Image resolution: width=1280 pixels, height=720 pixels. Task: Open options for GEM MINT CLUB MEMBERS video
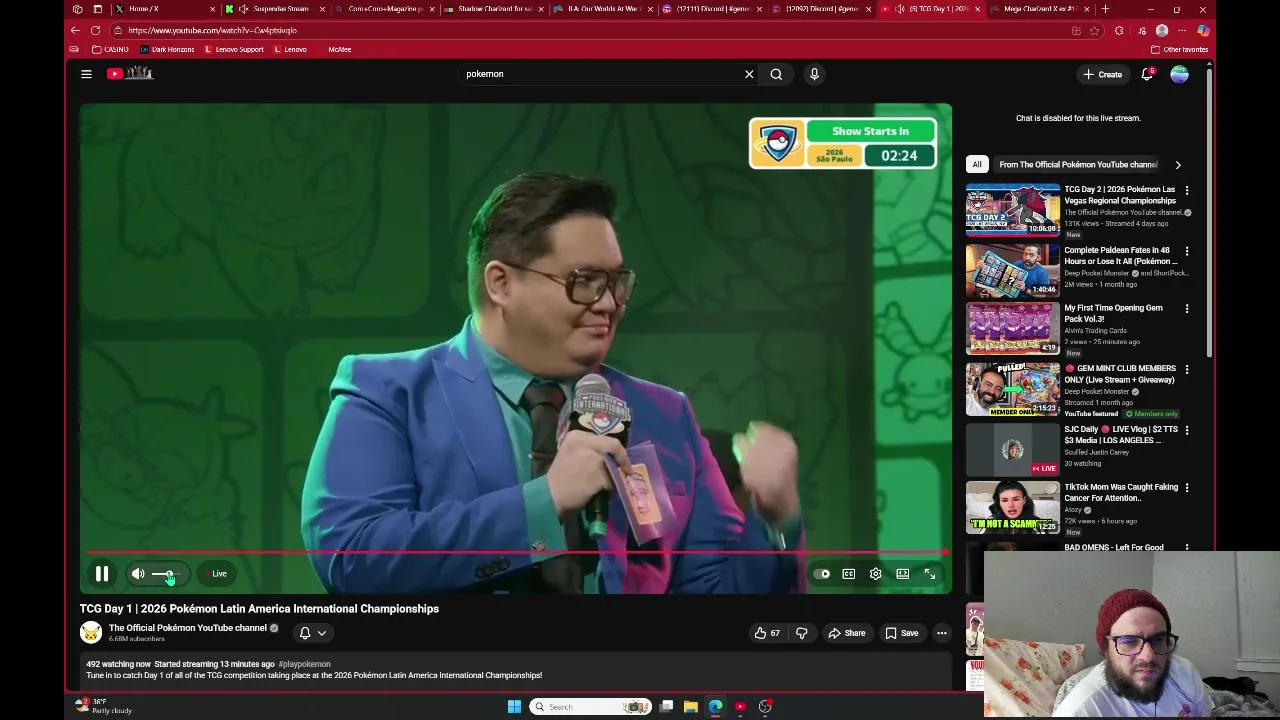[x=1187, y=369]
